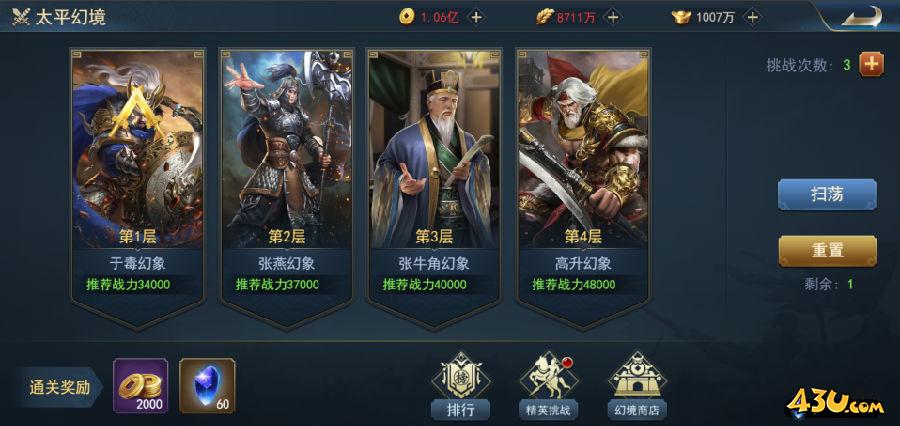Image resolution: width=900 pixels, height=426 pixels.
Task: Select the 第4层 高升幻象 card
Action: (x=583, y=188)
